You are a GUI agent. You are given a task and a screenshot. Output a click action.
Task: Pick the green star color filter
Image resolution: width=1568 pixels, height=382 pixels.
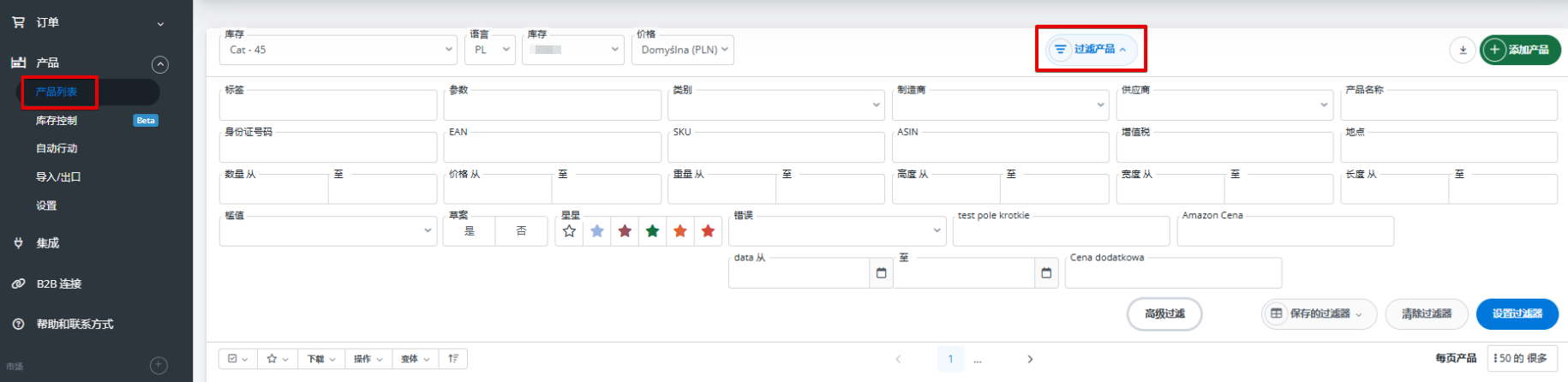(x=653, y=231)
